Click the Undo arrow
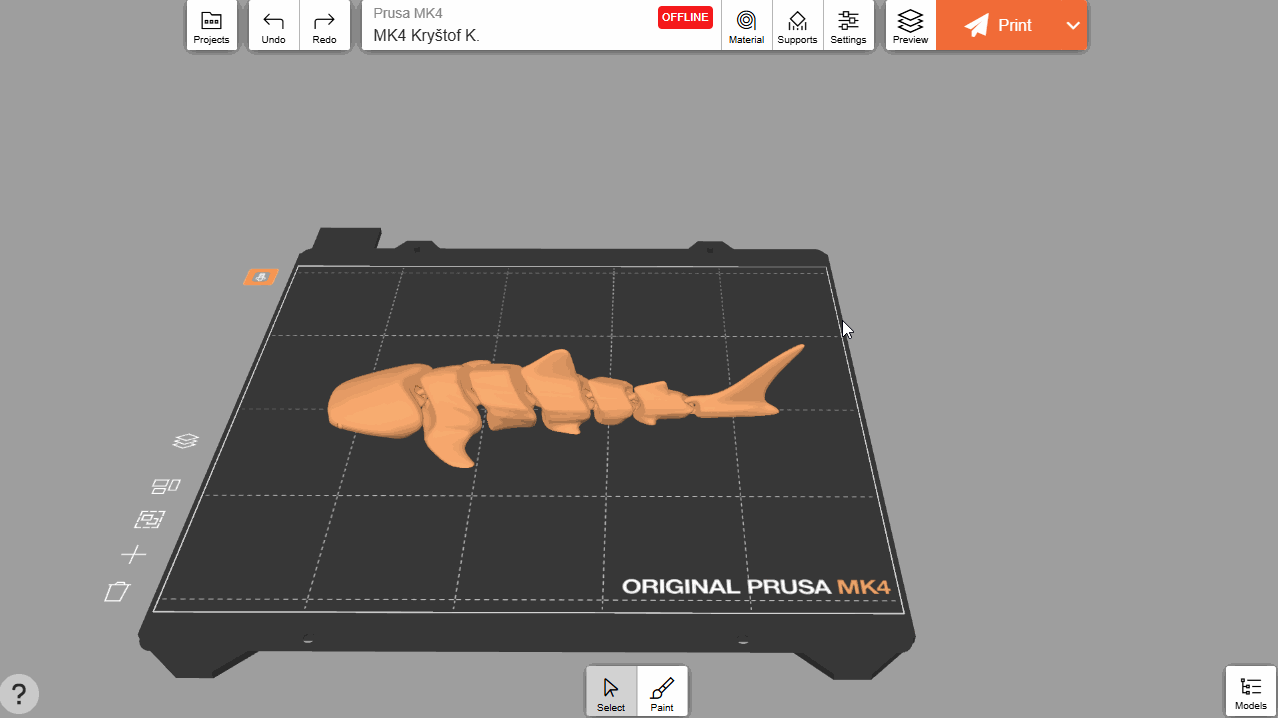Screen dimensions: 1278x718 (273, 26)
